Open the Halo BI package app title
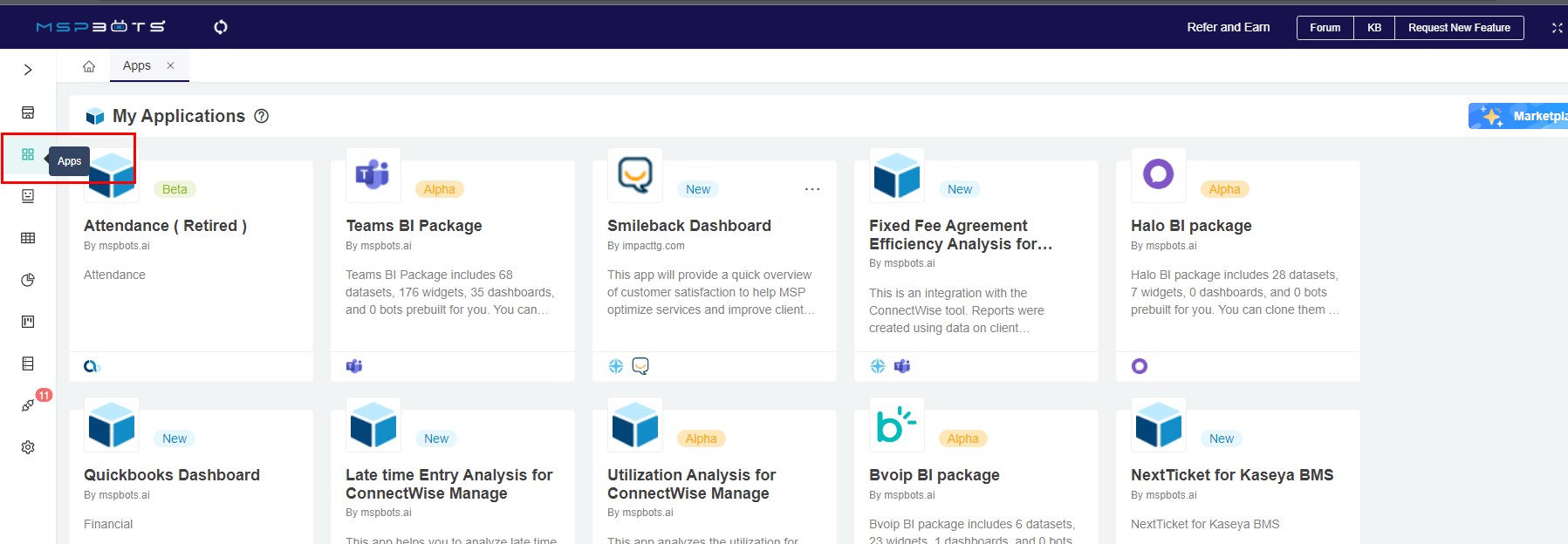The height and width of the screenshot is (544, 1568). (x=1191, y=226)
